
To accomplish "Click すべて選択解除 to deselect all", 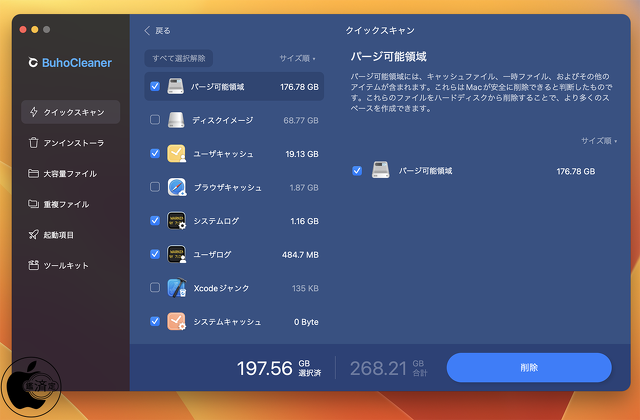I will point(178,59).
